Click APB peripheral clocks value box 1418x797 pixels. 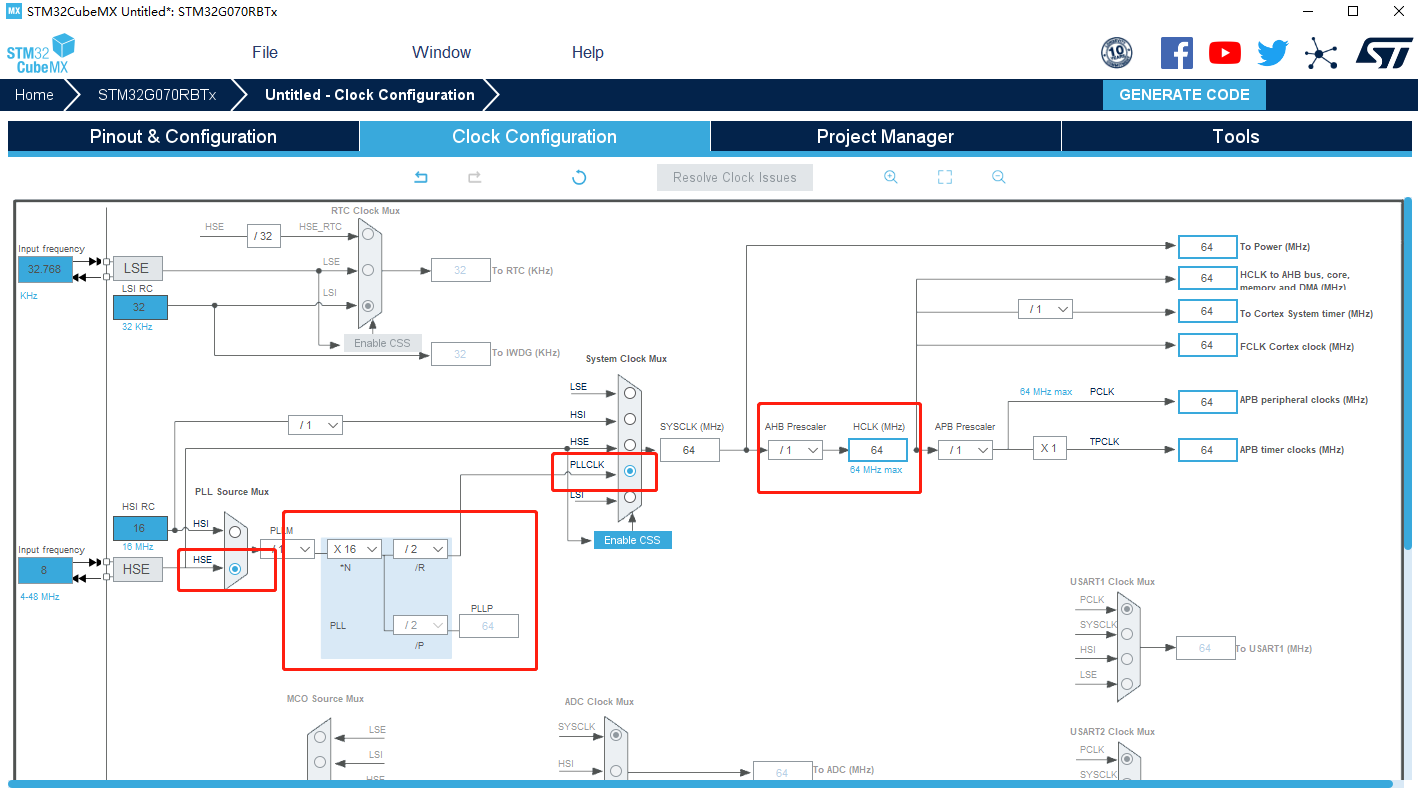tap(1207, 401)
